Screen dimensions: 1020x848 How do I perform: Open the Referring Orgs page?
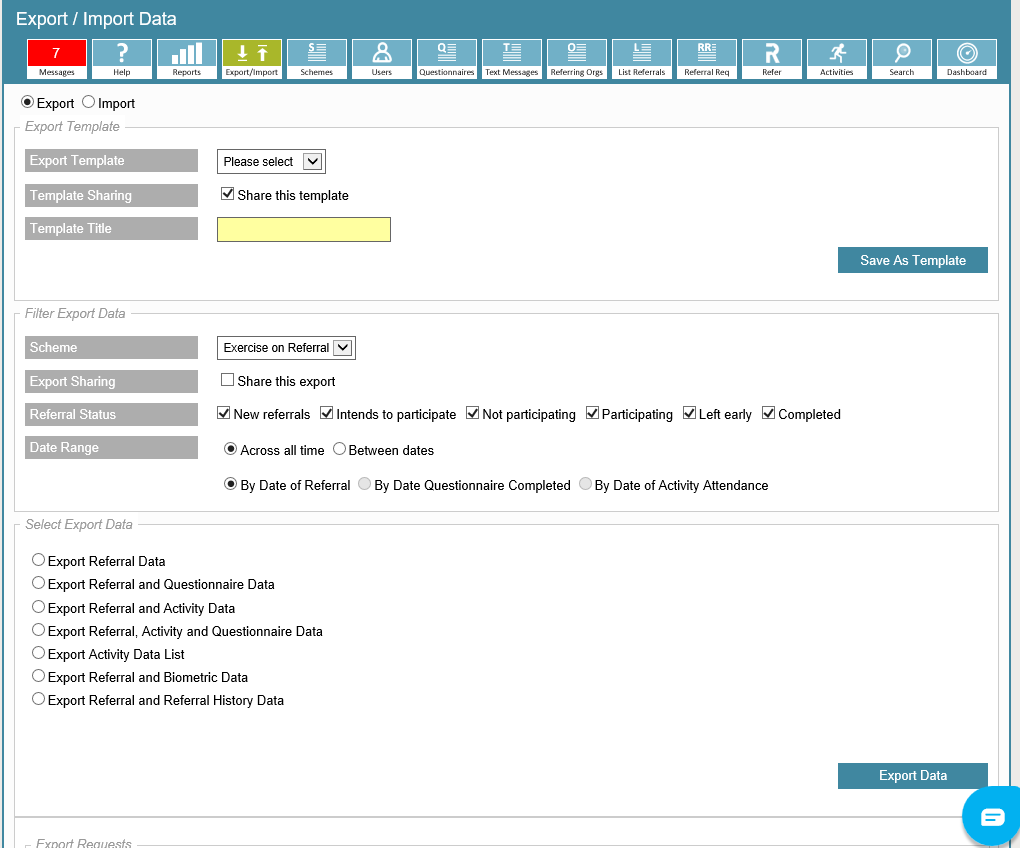[577, 59]
